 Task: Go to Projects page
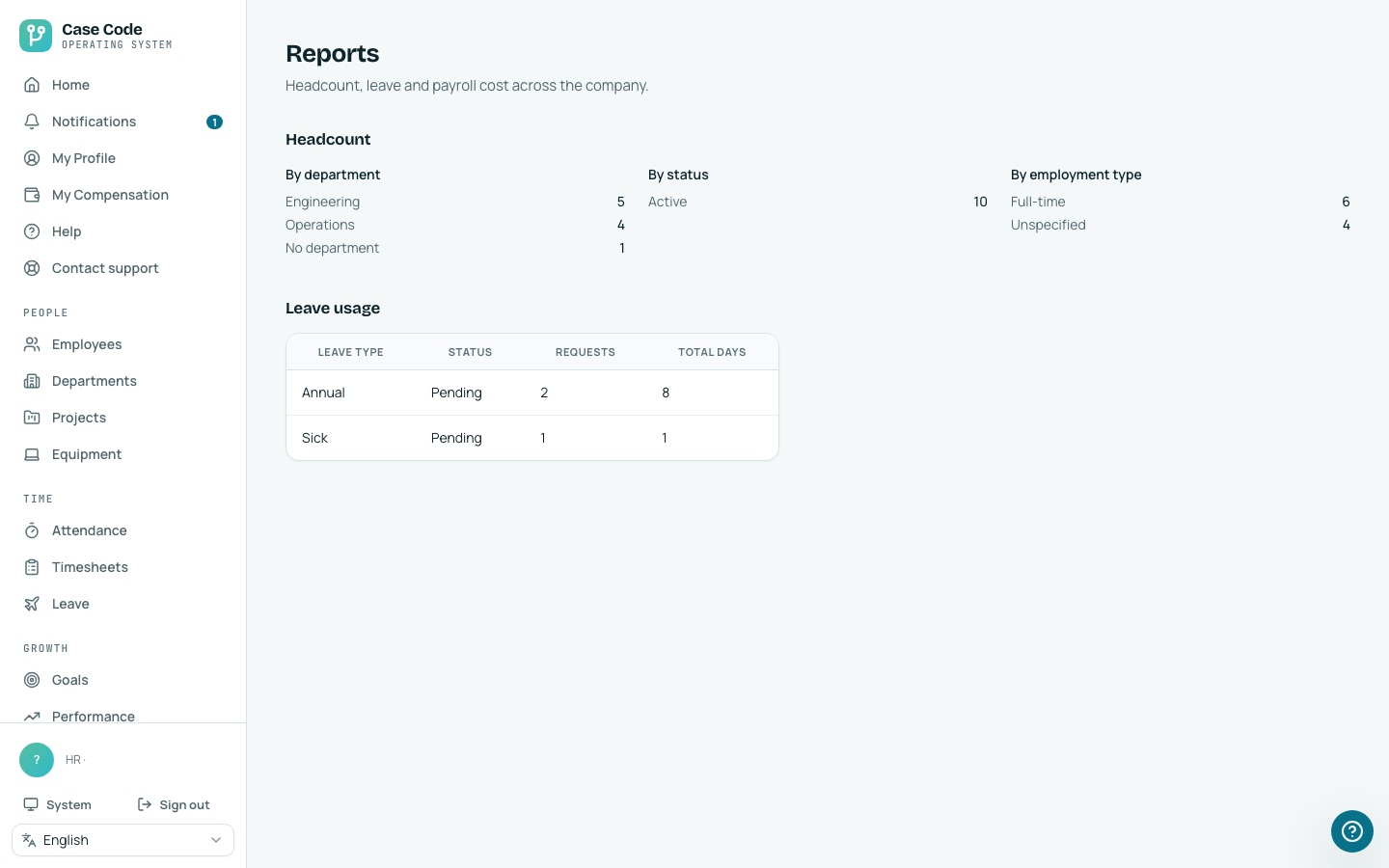tap(123, 418)
